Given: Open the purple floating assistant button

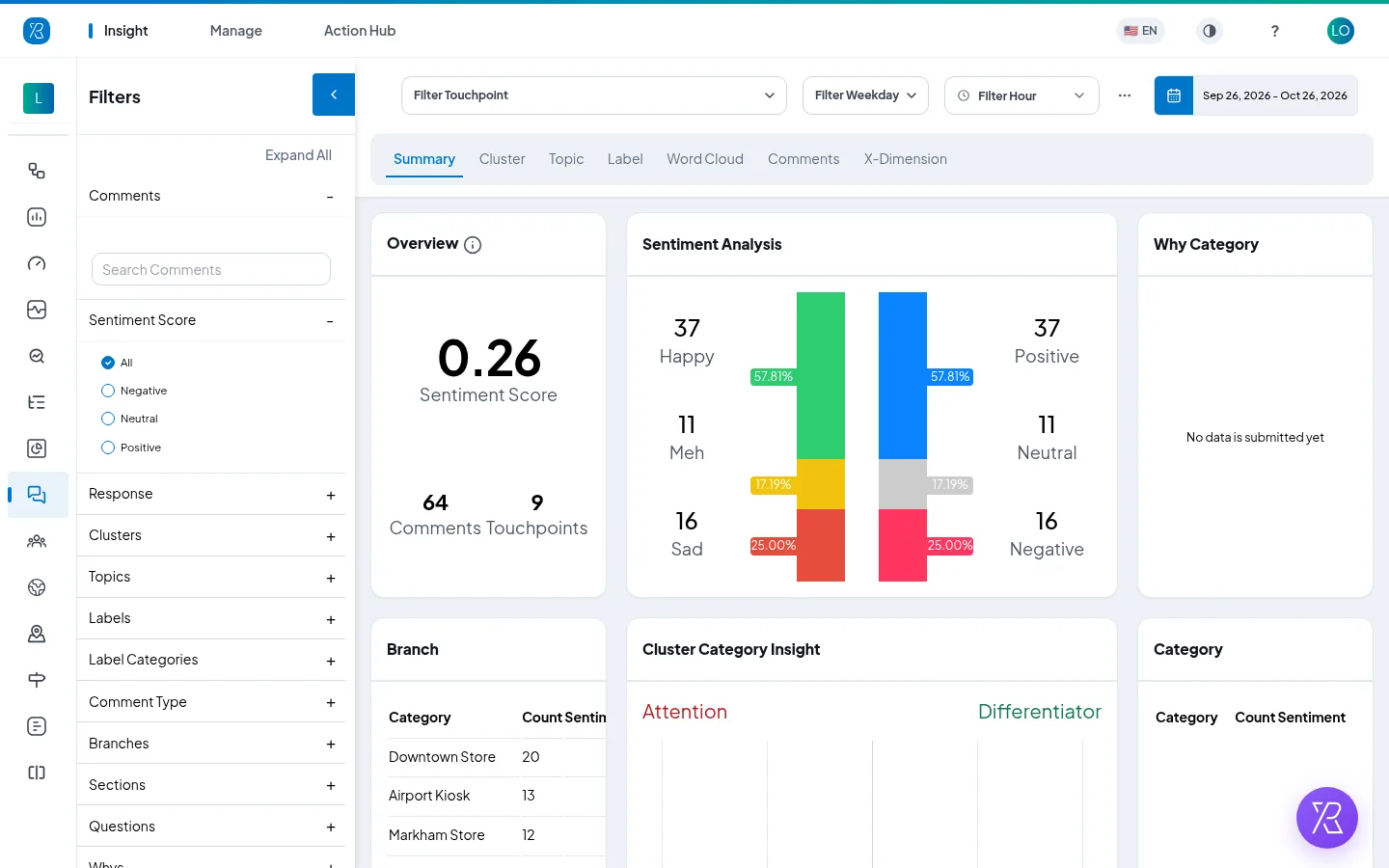Looking at the screenshot, I should [1327, 818].
